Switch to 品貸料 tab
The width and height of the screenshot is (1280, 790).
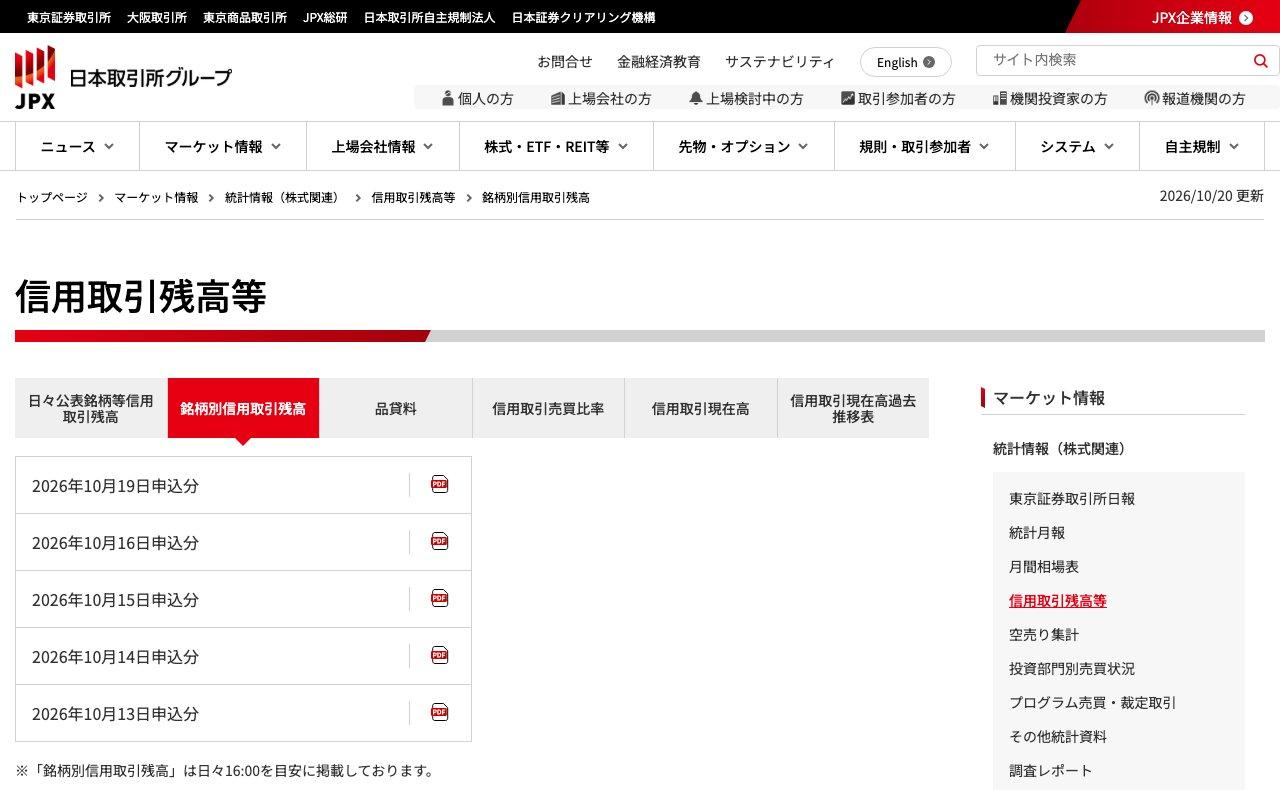tap(396, 408)
